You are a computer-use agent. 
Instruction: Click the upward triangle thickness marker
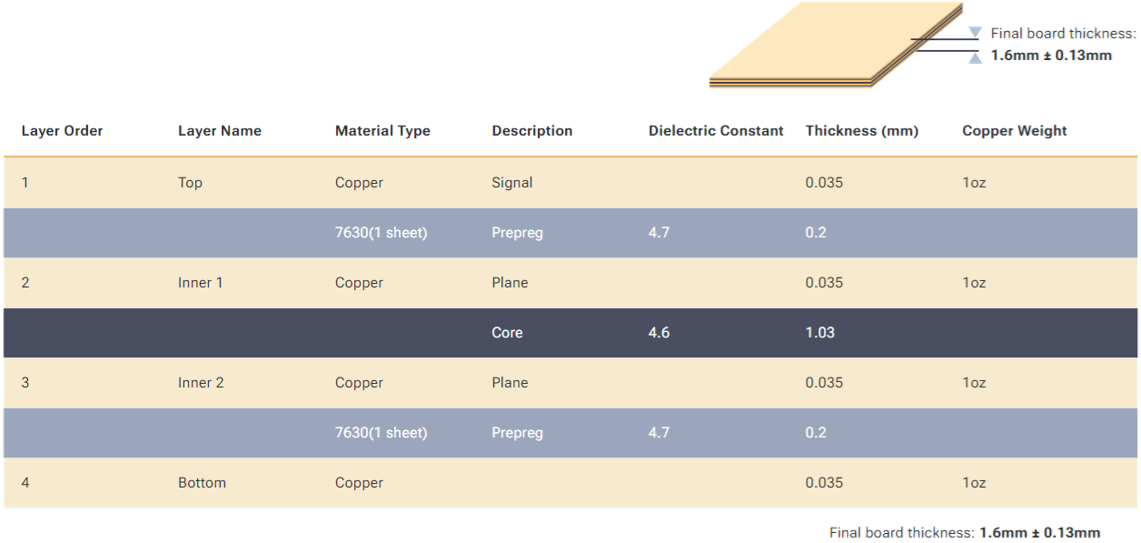tap(976, 58)
